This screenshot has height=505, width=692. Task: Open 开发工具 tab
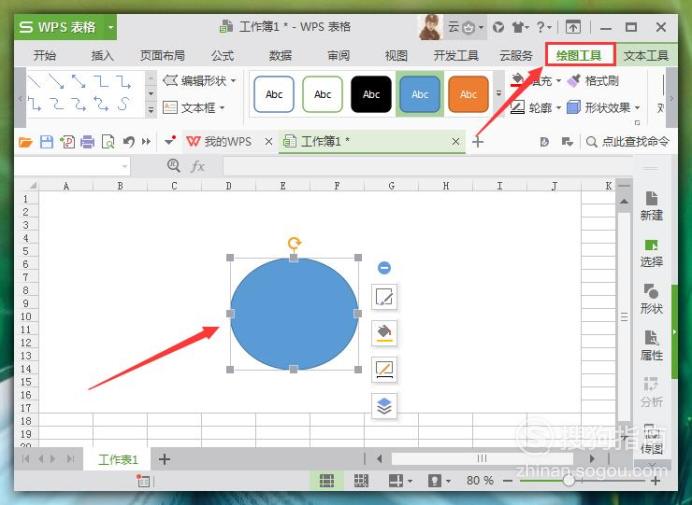point(456,56)
